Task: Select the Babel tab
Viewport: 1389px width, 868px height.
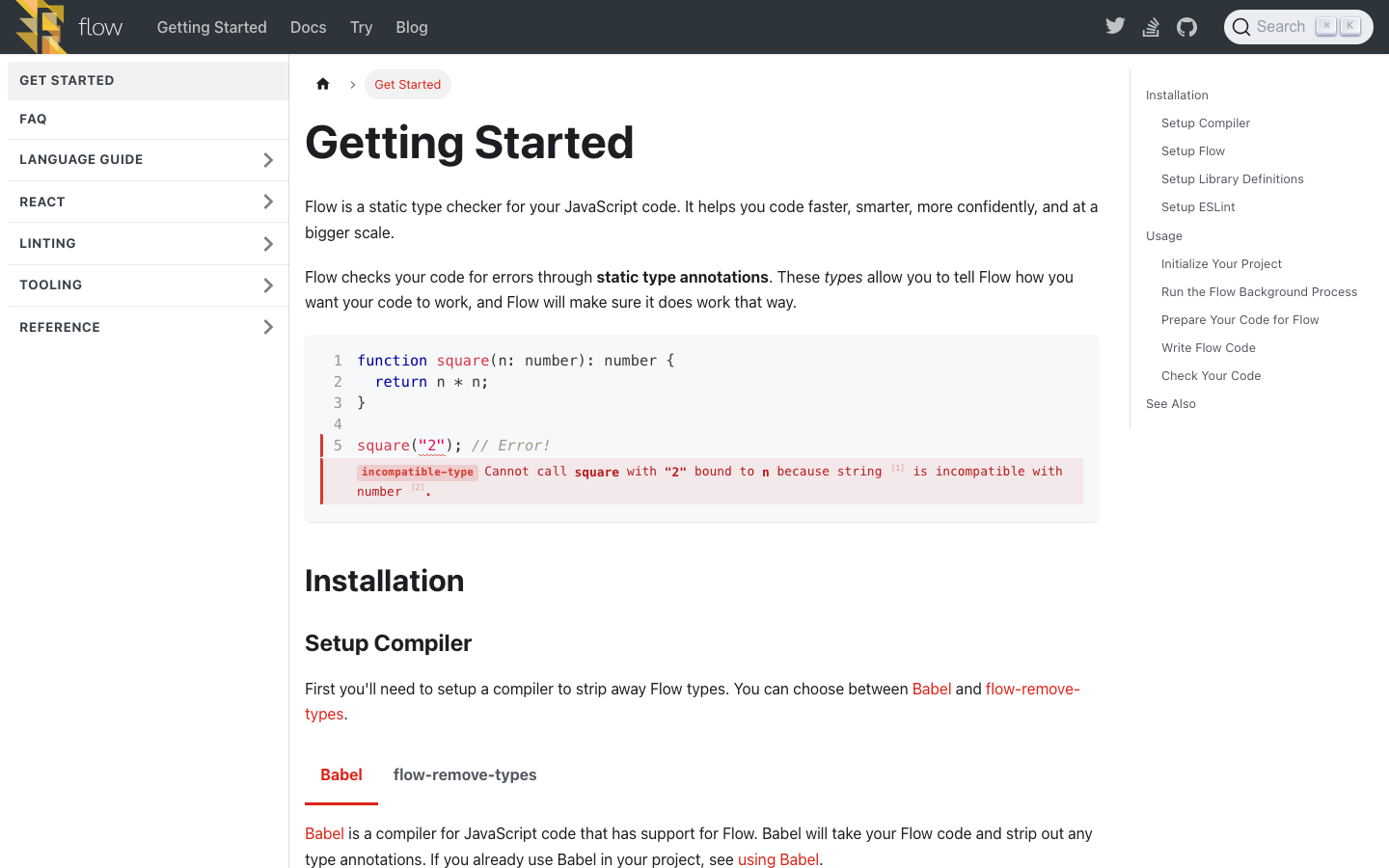Action: tap(341, 774)
